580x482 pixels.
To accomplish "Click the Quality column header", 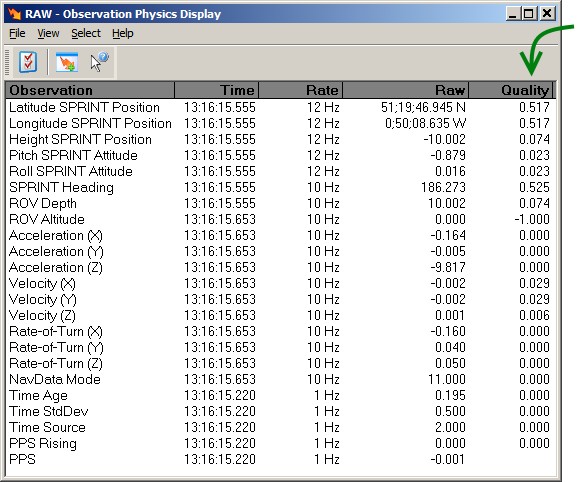I will point(510,90).
